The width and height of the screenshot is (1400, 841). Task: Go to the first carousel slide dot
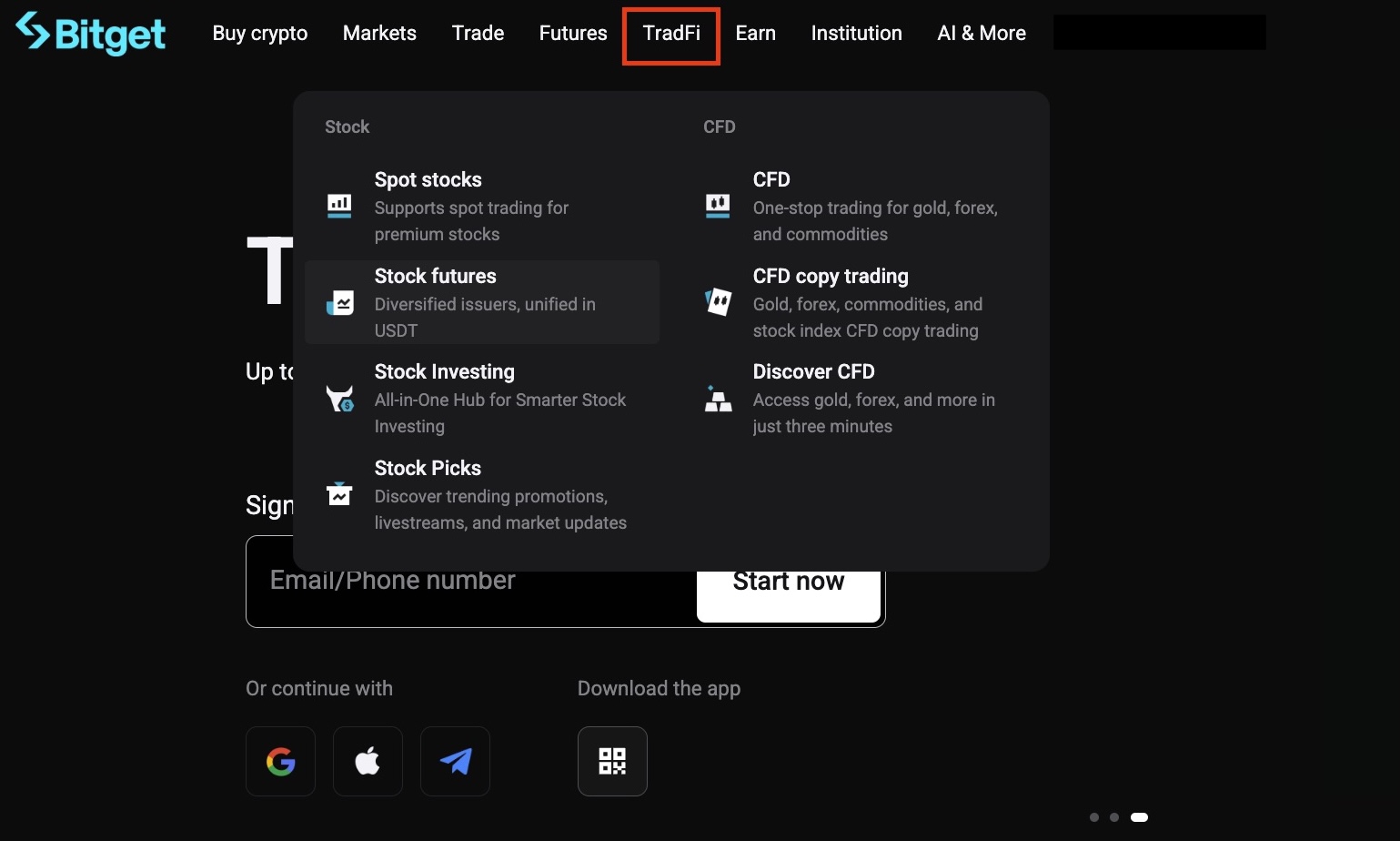1094,817
